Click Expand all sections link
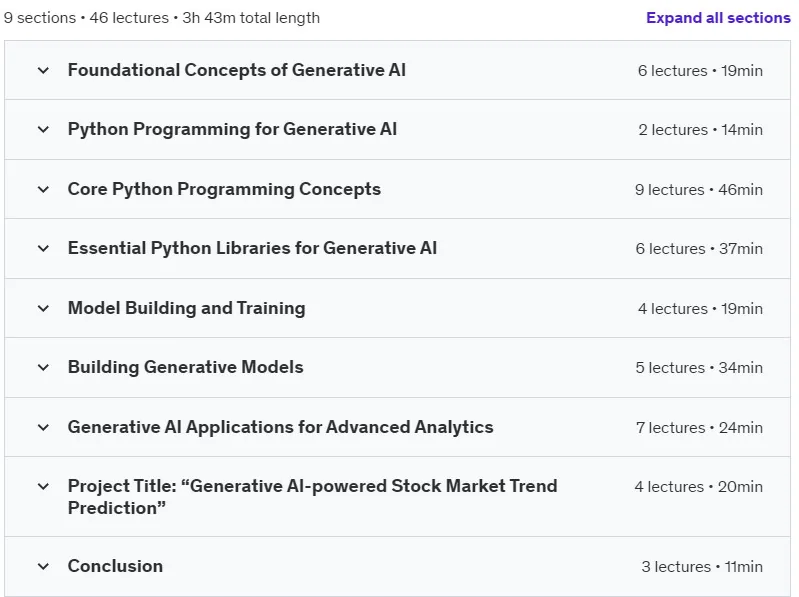 tap(718, 18)
